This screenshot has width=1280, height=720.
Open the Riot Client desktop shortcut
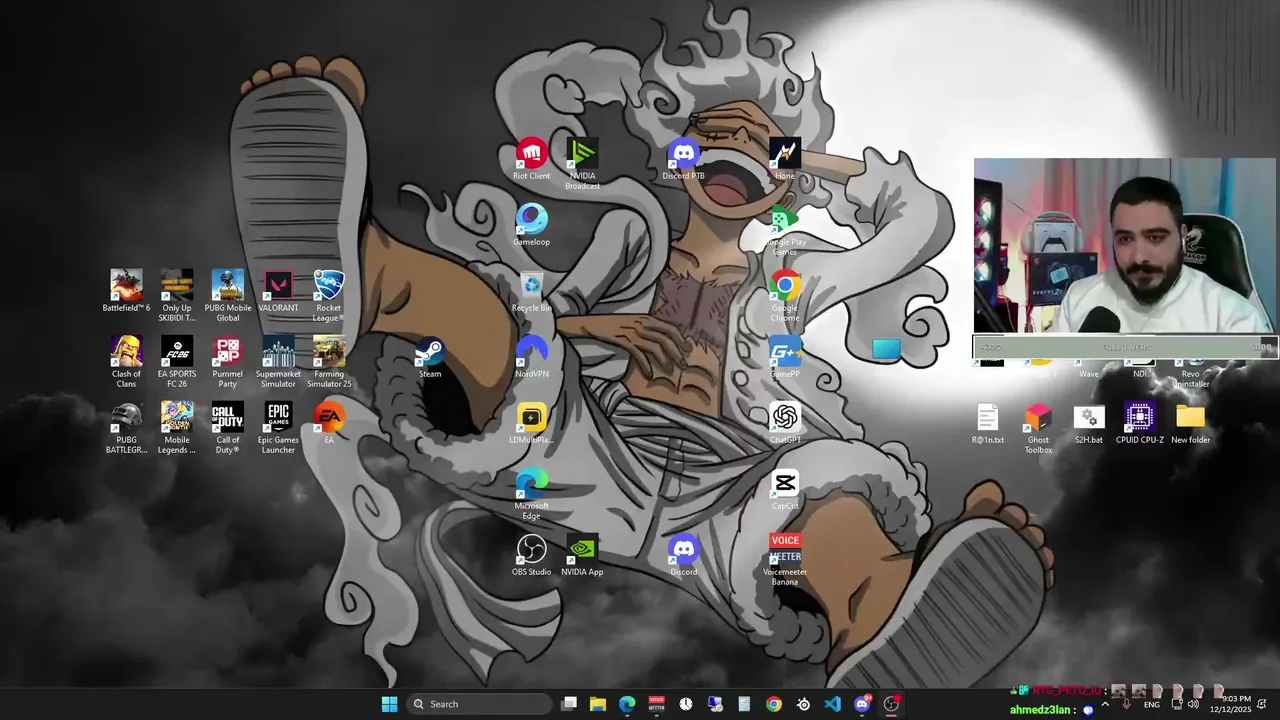pyautogui.click(x=531, y=160)
